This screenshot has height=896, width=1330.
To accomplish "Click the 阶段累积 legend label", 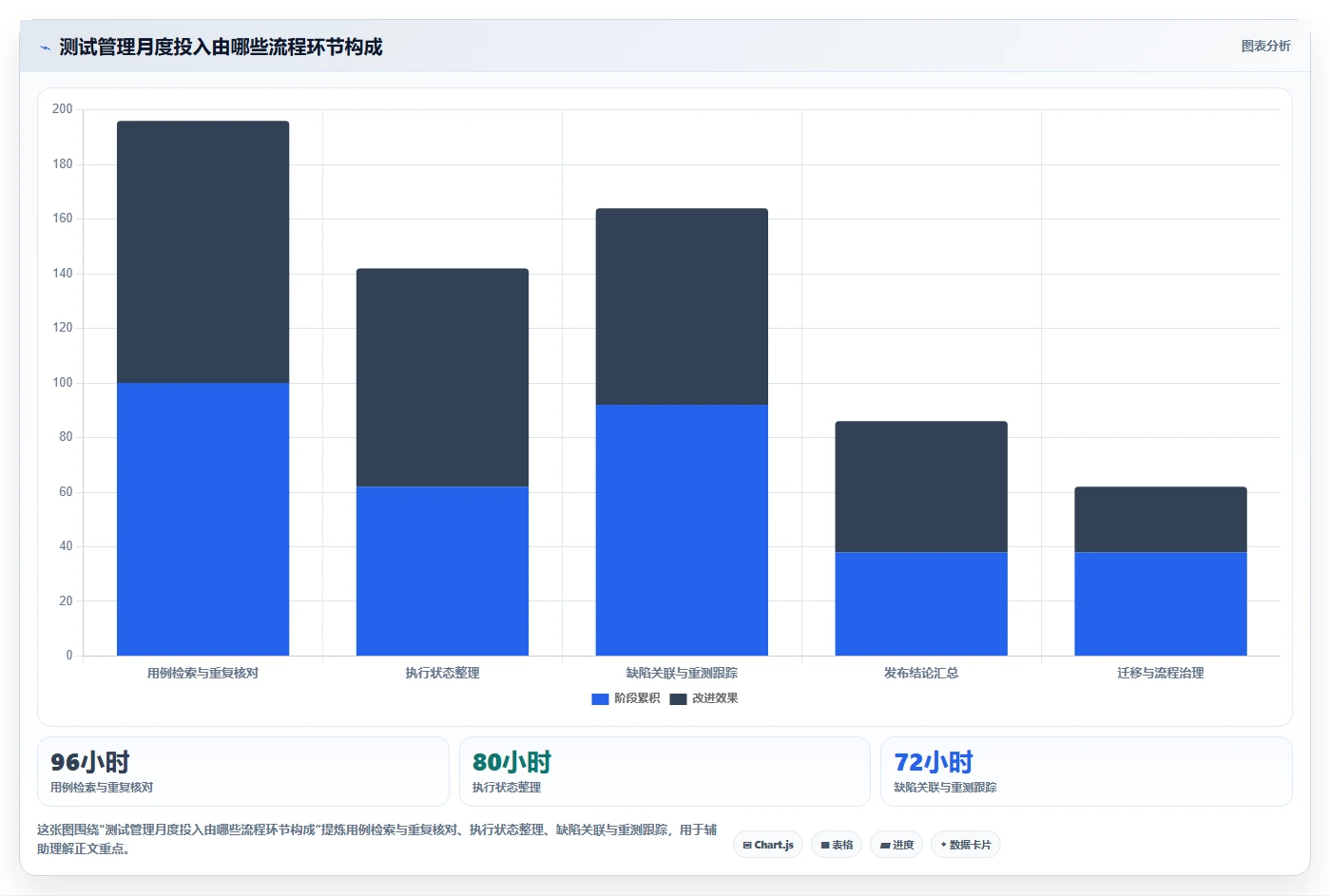I will click(637, 698).
